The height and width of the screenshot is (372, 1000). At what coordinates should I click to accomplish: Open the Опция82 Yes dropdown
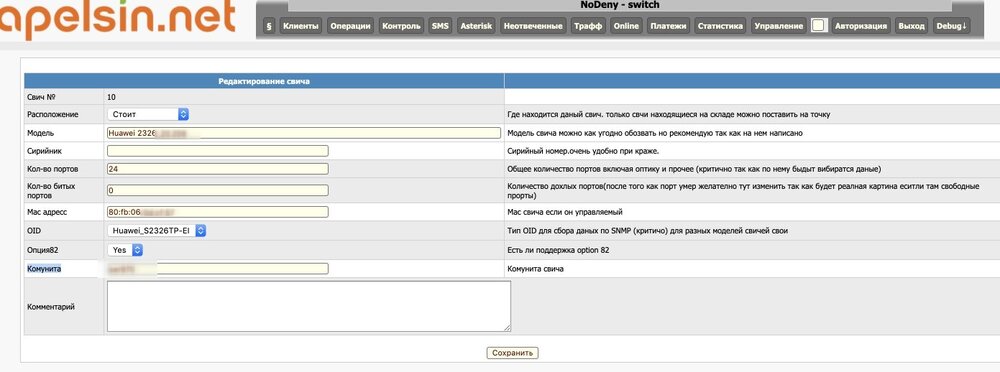[x=124, y=250]
